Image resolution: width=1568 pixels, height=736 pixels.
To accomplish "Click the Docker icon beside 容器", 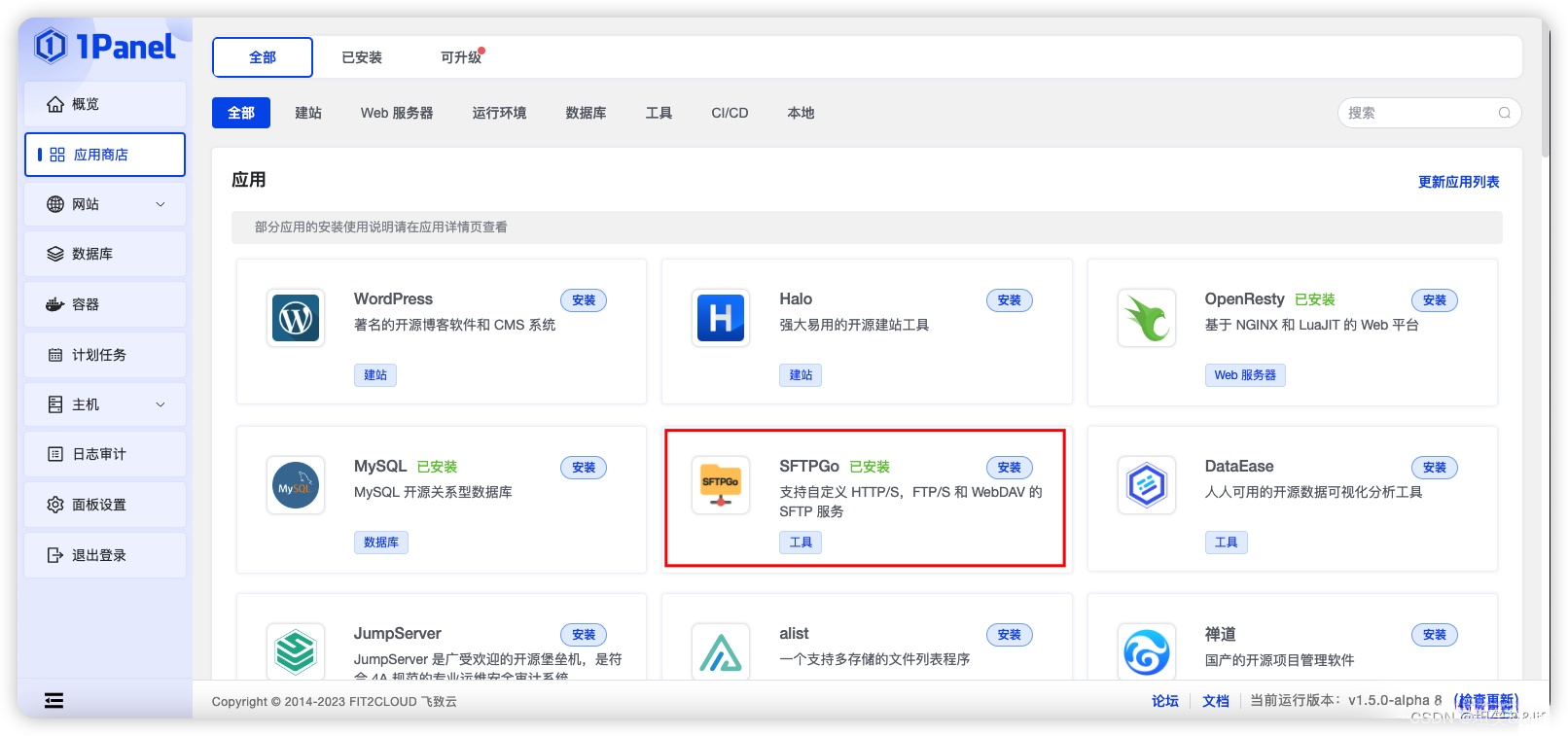I will point(55,304).
